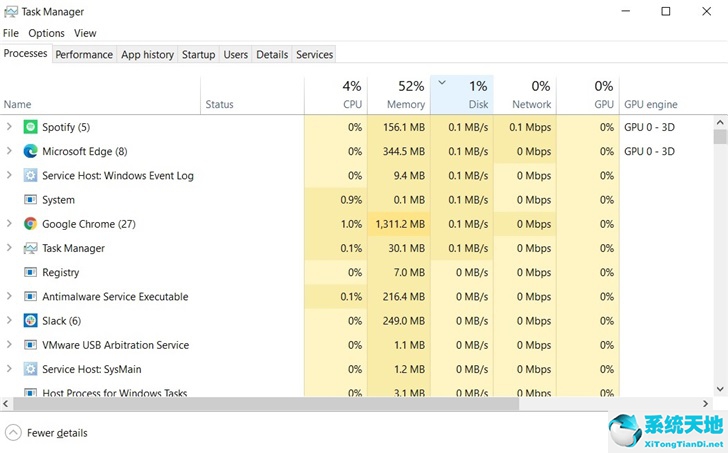Click the VMware USB Arbitration Service icon
Image resolution: width=728 pixels, height=453 pixels.
[30, 345]
